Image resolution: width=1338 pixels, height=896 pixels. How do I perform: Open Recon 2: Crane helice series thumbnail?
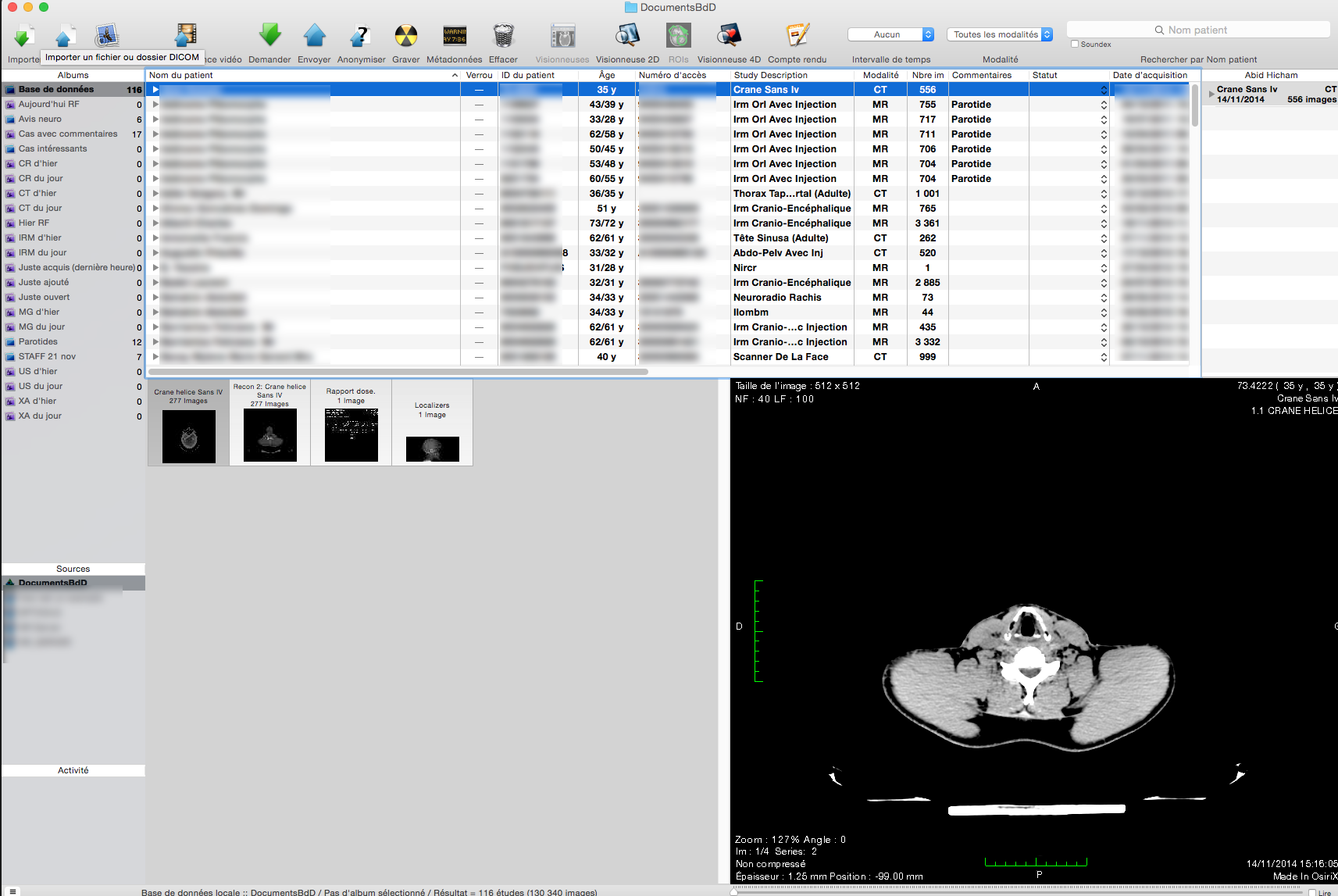pyautogui.click(x=269, y=423)
